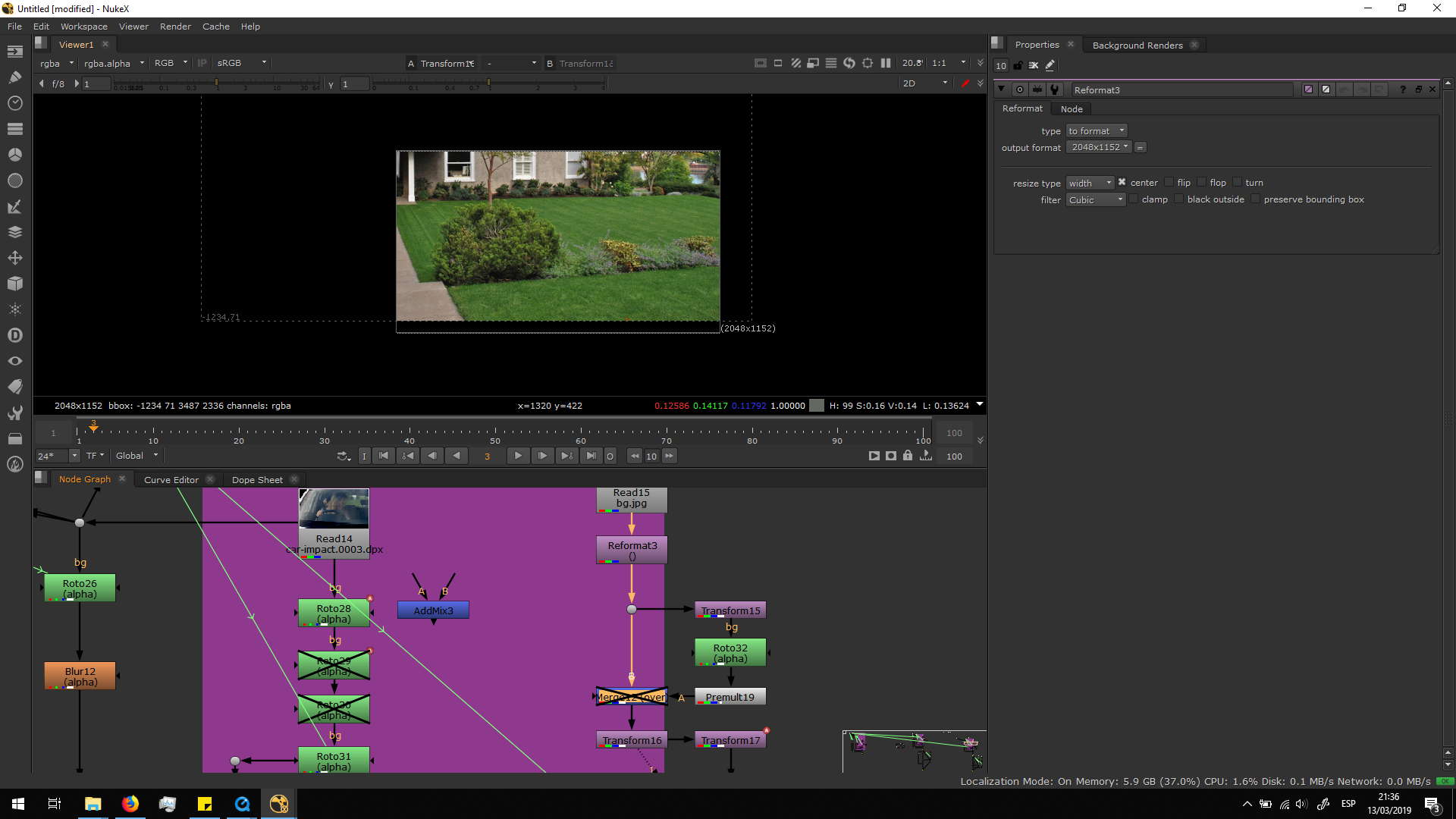Click the play forward button
The image size is (1456, 819).
click(518, 456)
